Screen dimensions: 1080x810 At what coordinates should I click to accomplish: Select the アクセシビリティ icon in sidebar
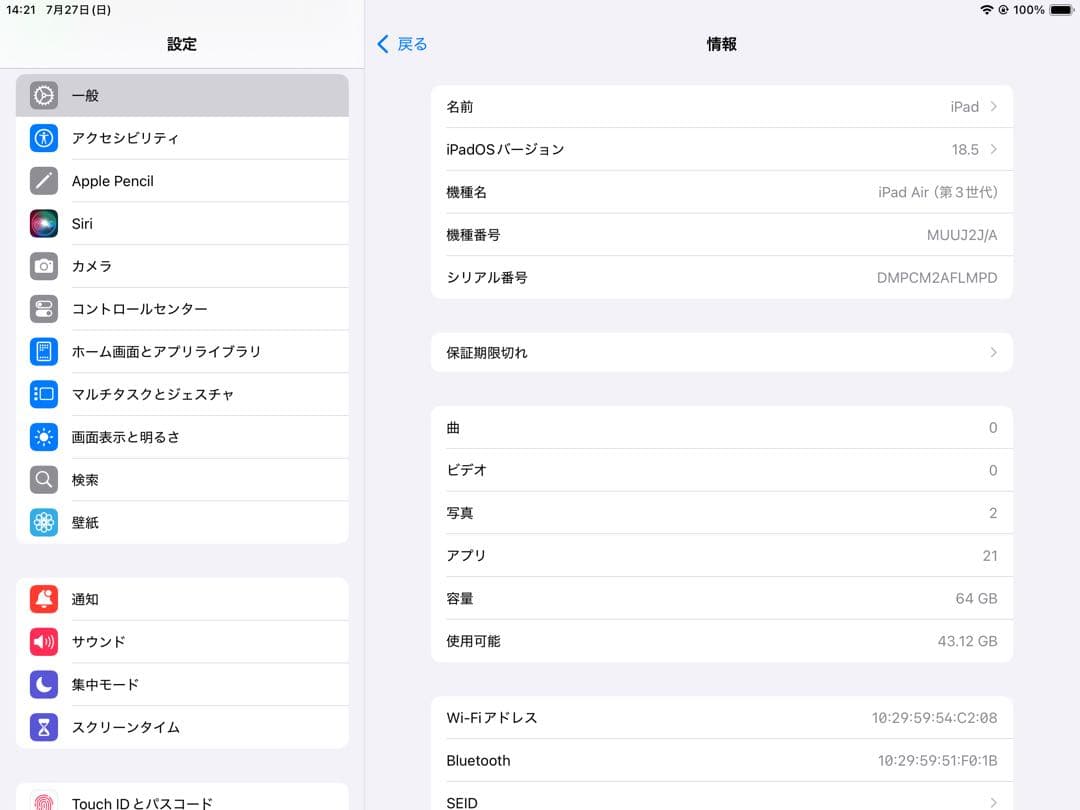click(42, 138)
